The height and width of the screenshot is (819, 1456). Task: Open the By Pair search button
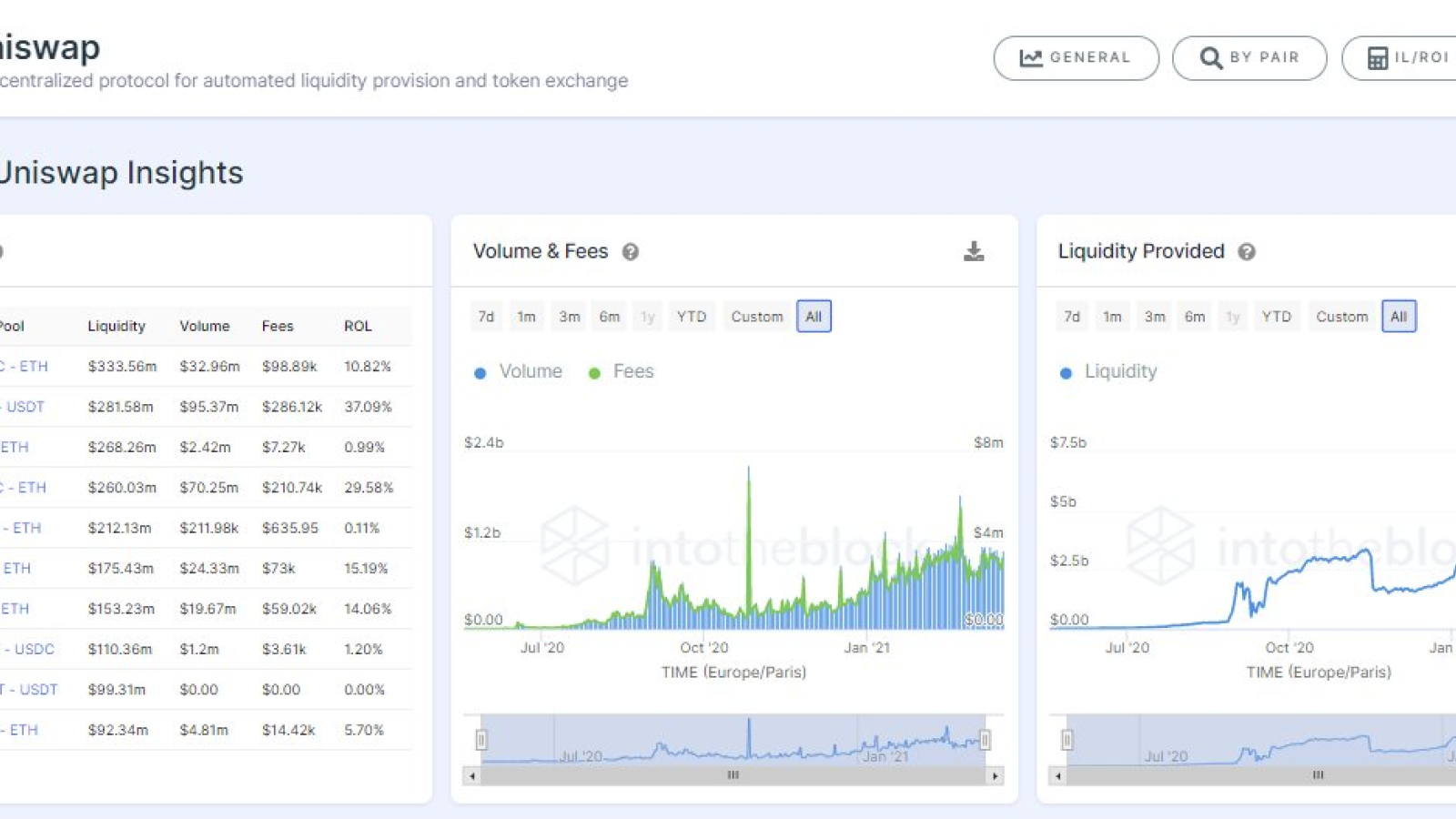tap(1249, 58)
